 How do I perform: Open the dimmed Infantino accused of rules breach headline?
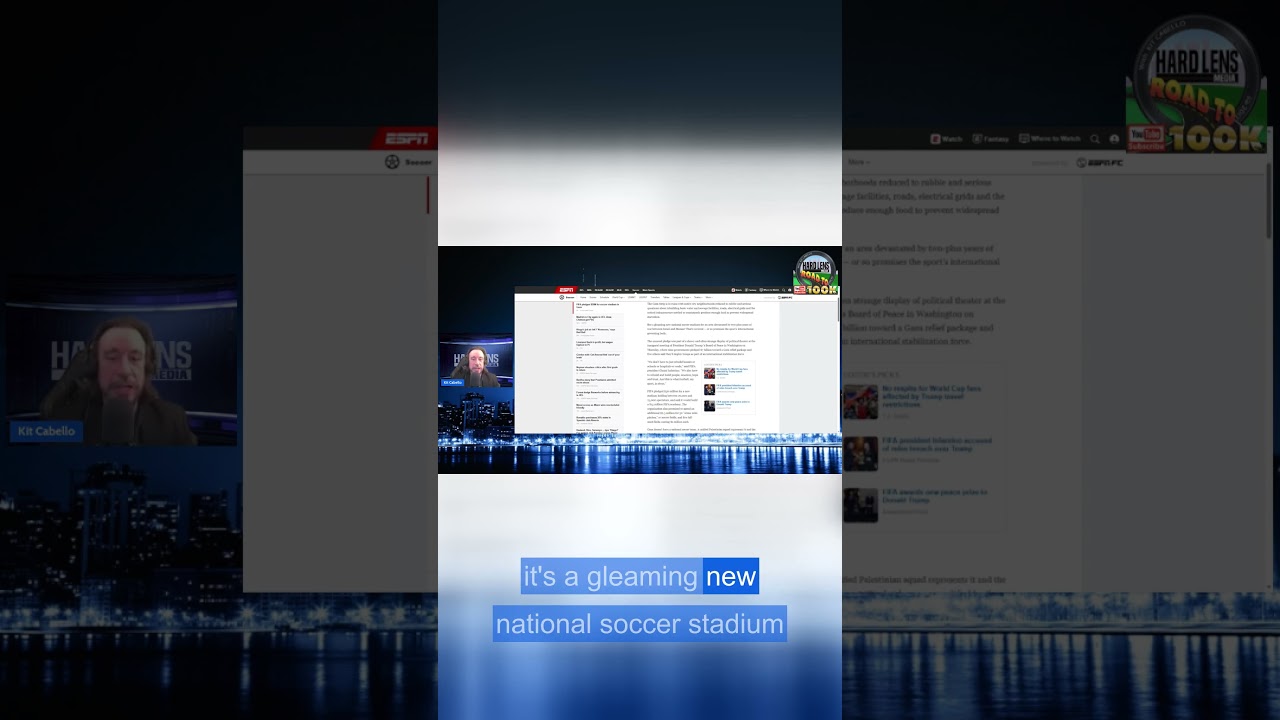coord(937,445)
